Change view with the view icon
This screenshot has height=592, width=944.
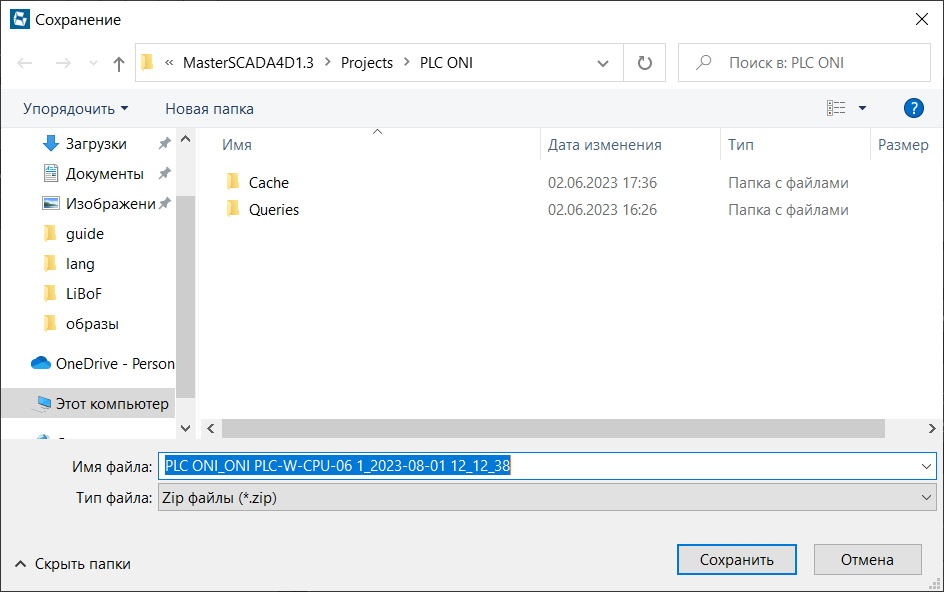pos(836,108)
